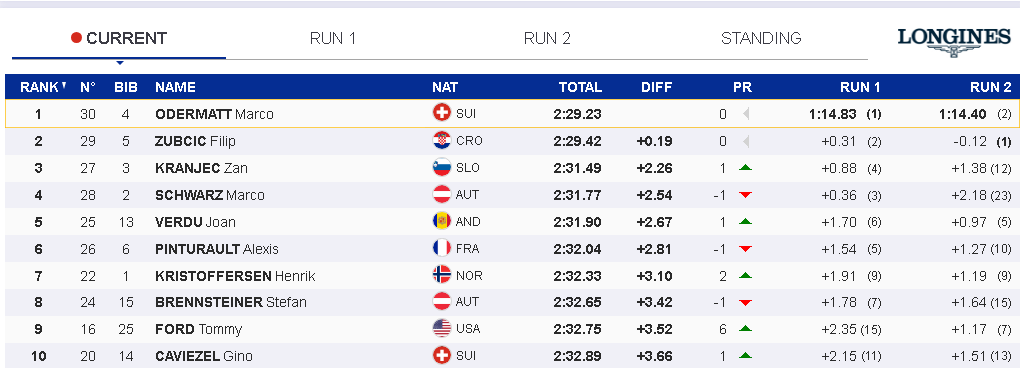The height and width of the screenshot is (368, 1020).
Task: Sort table by RANK column arrow
Action: (x=64, y=86)
